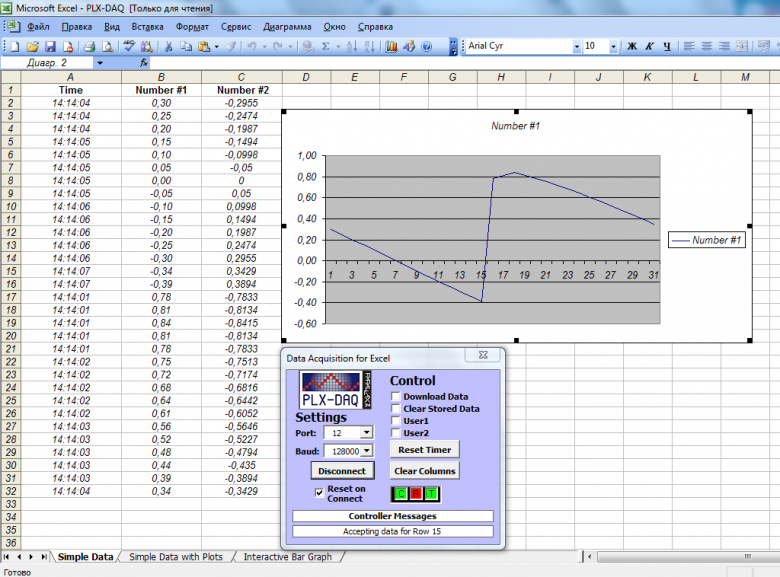Apply bold with the Ж button
The height and width of the screenshot is (577, 780).
click(x=632, y=46)
